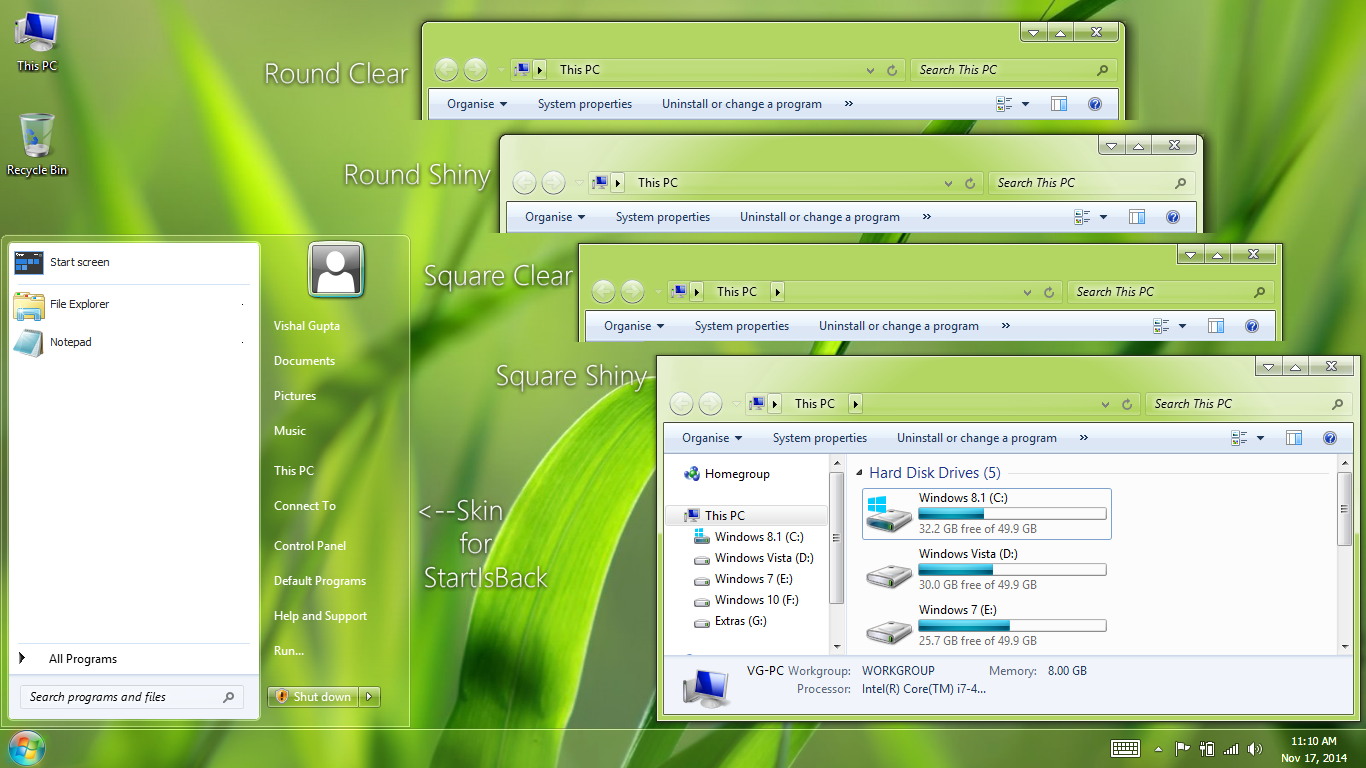Click Uninstall or change a program
This screenshot has width=1366, height=768.
[977, 438]
